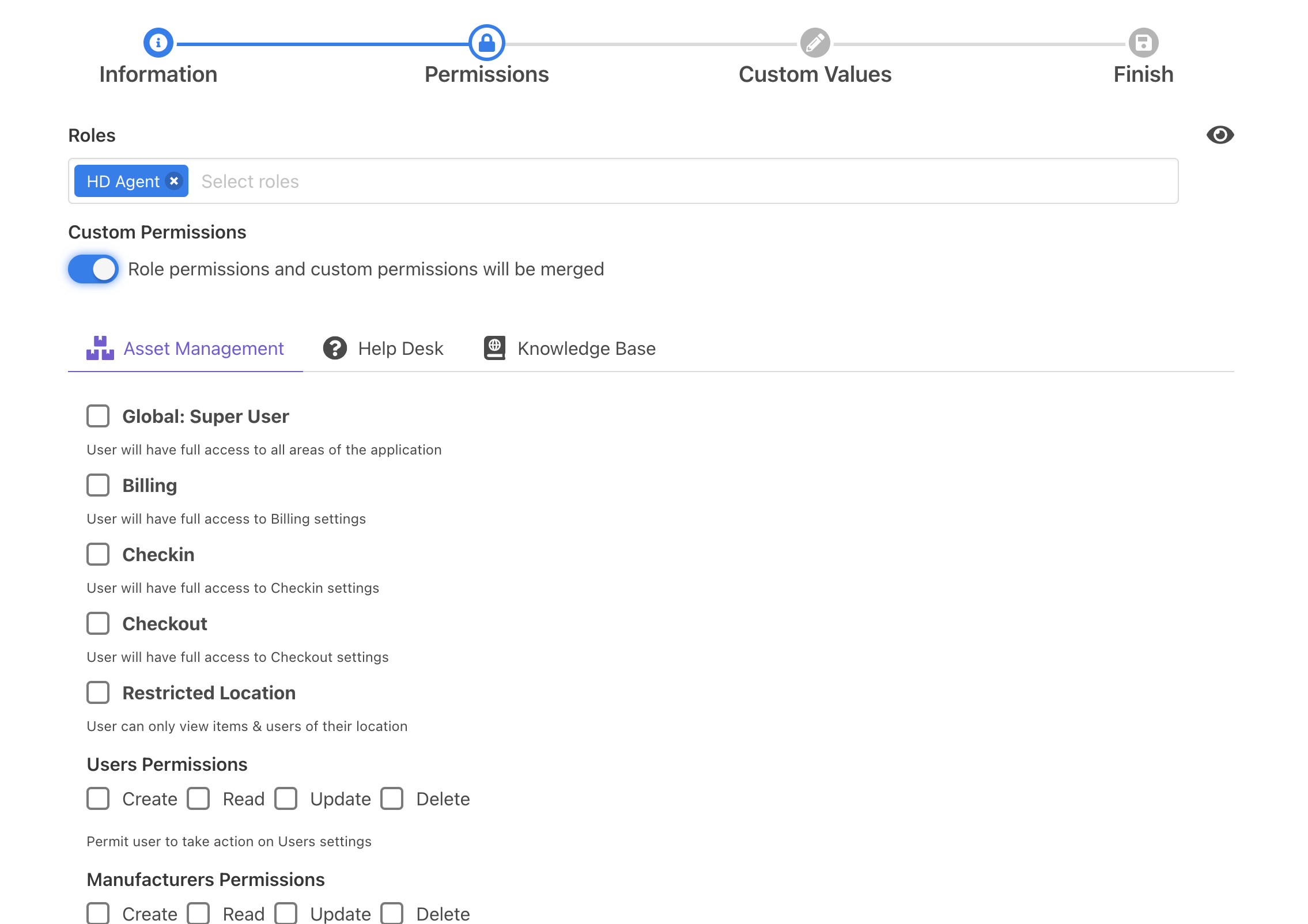1308x924 pixels.
Task: Check Delete under Users Permissions
Action: pyautogui.click(x=392, y=798)
